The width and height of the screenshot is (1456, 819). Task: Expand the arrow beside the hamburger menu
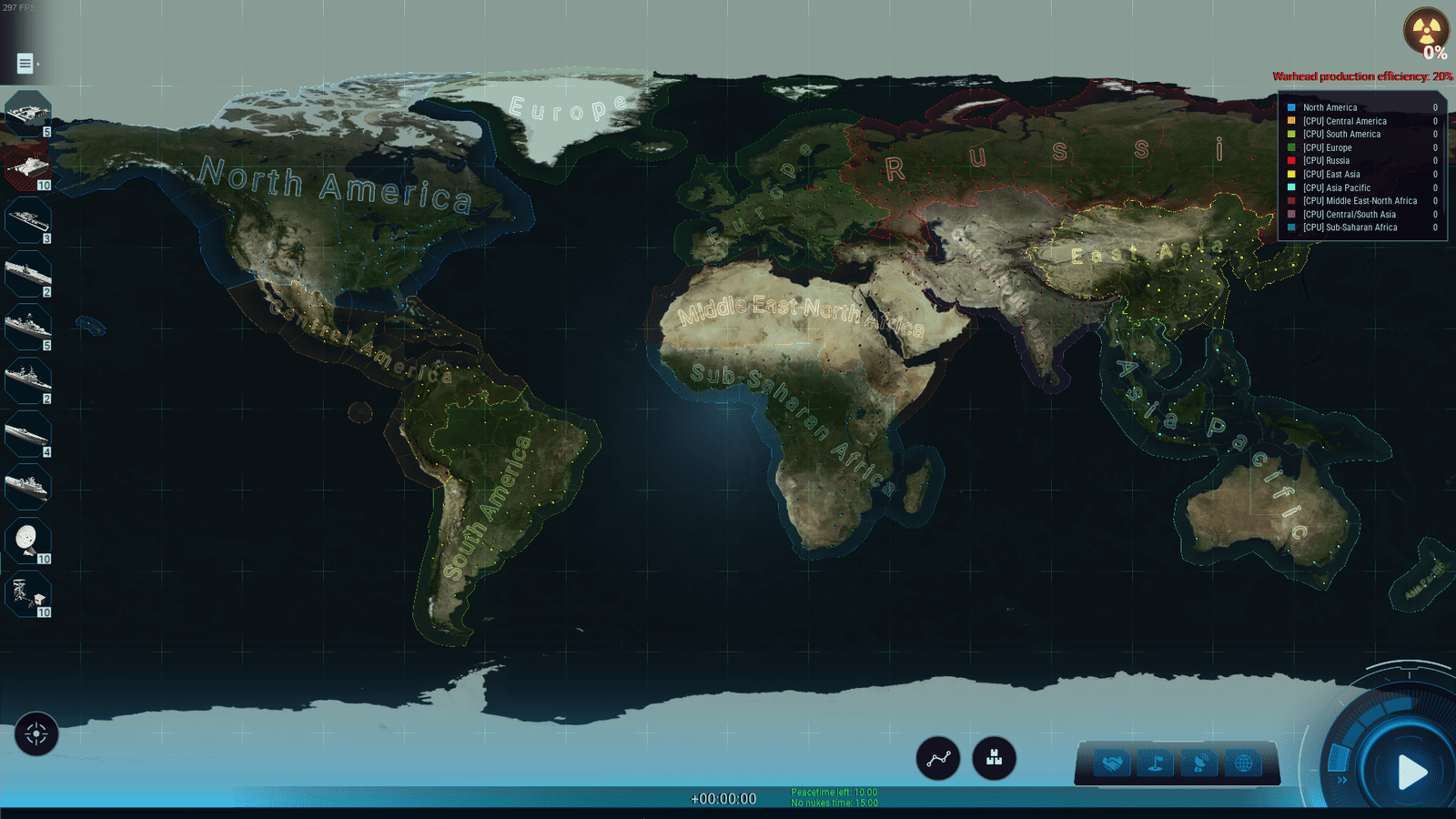[38, 64]
